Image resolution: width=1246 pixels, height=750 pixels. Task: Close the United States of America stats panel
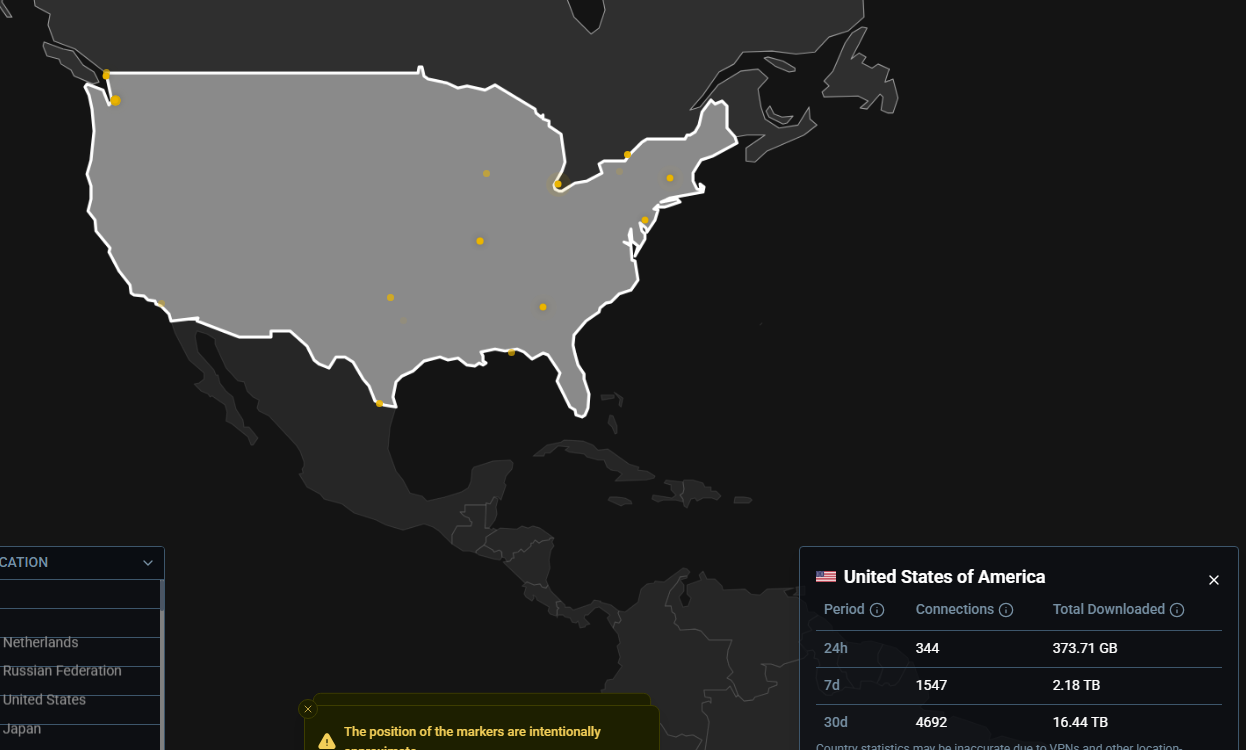click(1213, 580)
